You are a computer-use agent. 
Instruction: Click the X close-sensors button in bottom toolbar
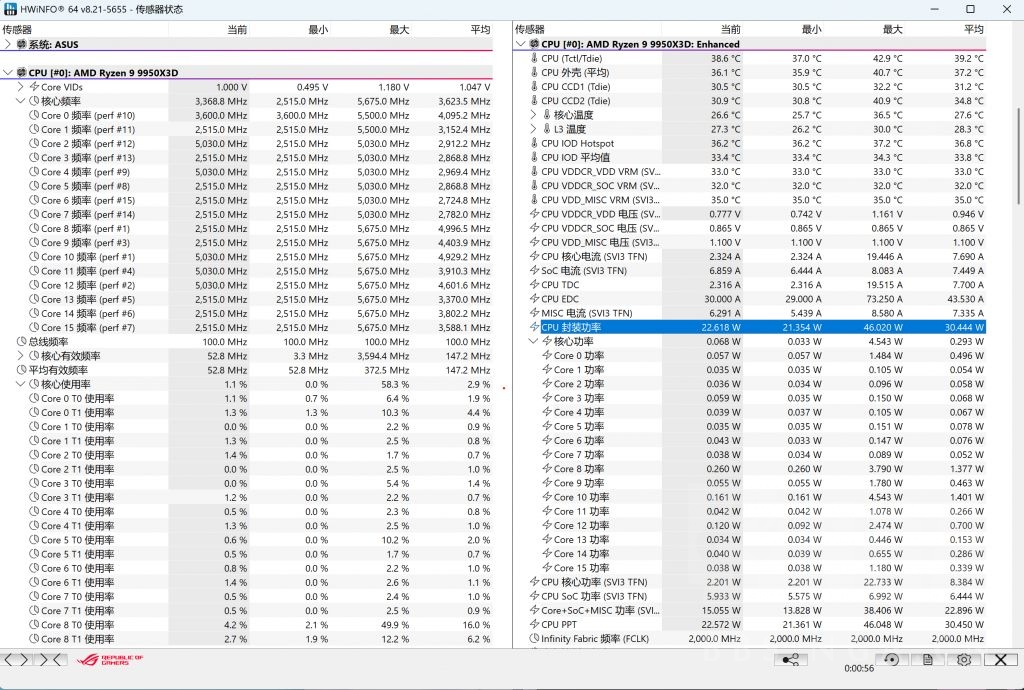coord(1001,660)
